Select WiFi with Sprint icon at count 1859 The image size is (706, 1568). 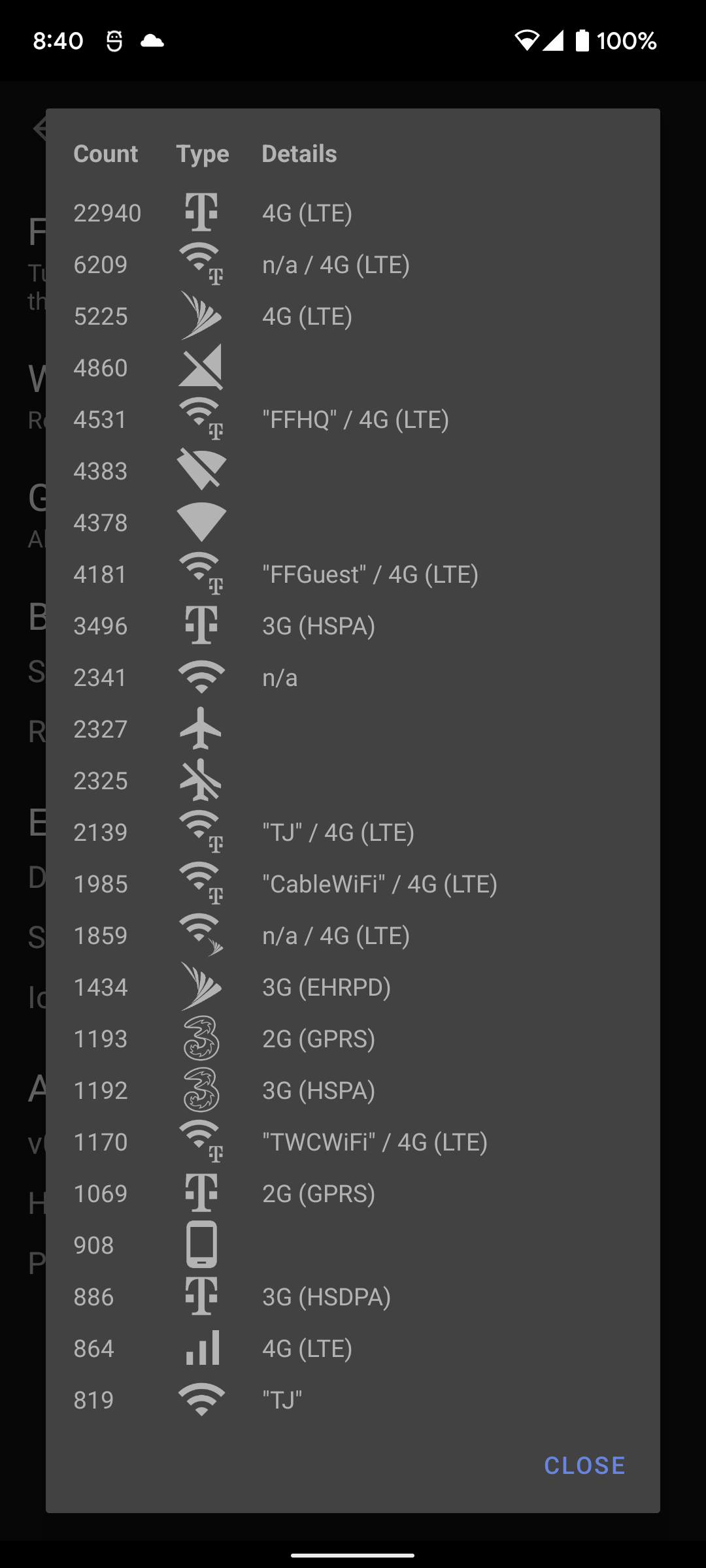point(201,935)
